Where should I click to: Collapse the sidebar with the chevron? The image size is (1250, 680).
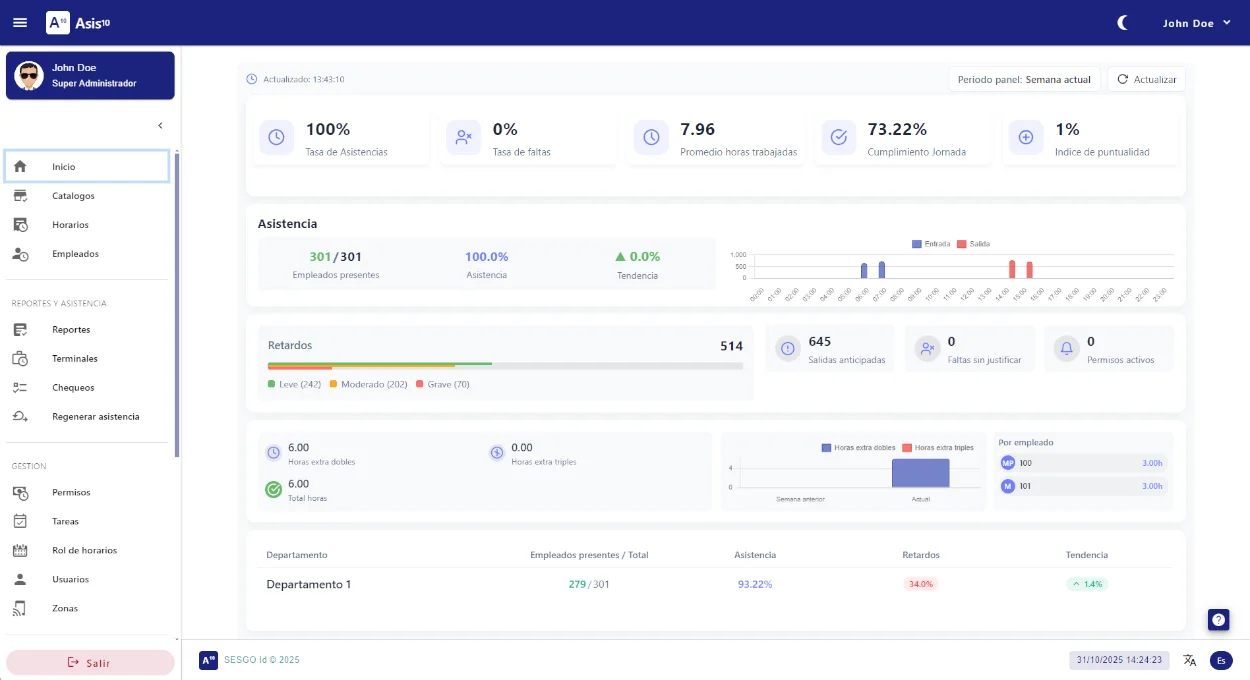tap(160, 125)
